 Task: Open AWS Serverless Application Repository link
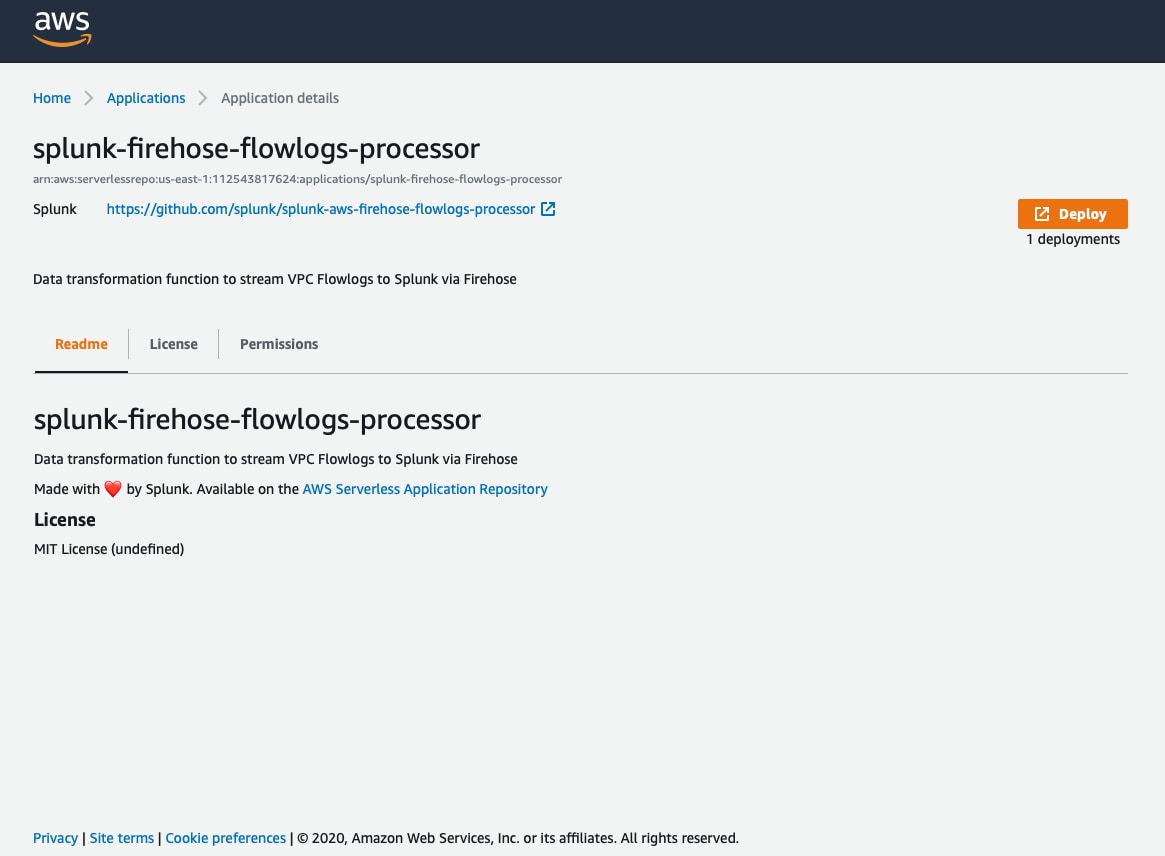425,489
